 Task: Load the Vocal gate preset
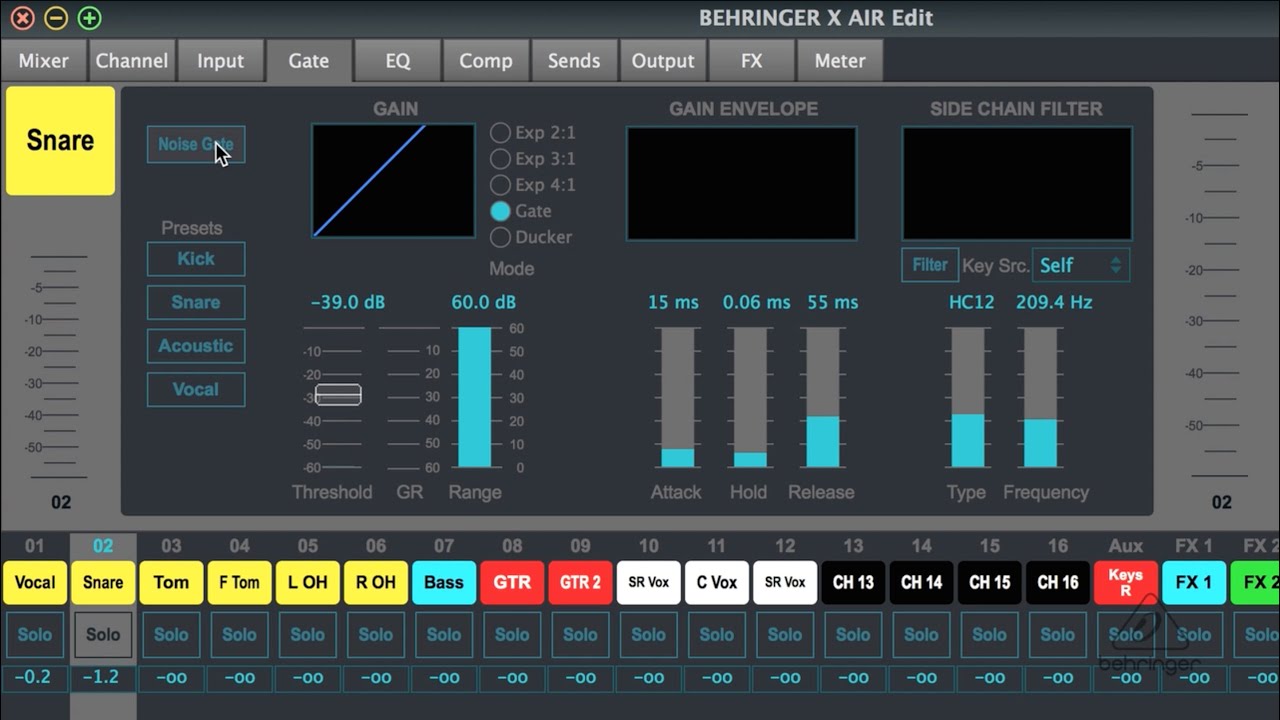pyautogui.click(x=196, y=389)
